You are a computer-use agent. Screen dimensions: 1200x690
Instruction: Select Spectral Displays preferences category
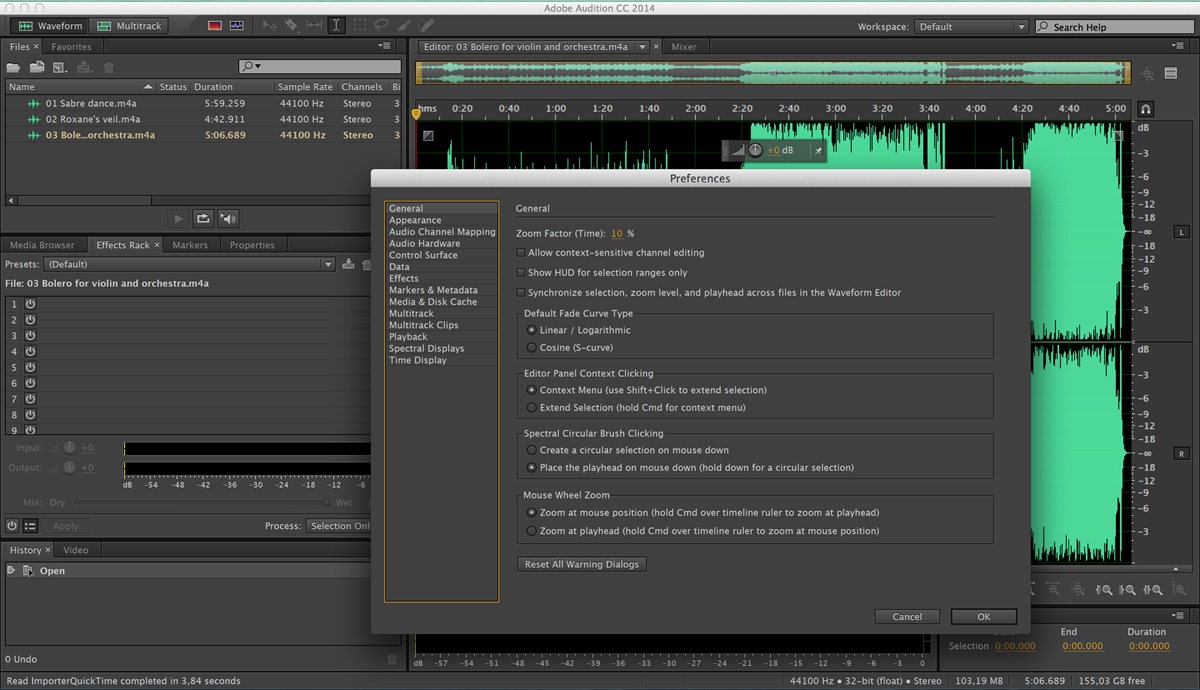coord(427,348)
